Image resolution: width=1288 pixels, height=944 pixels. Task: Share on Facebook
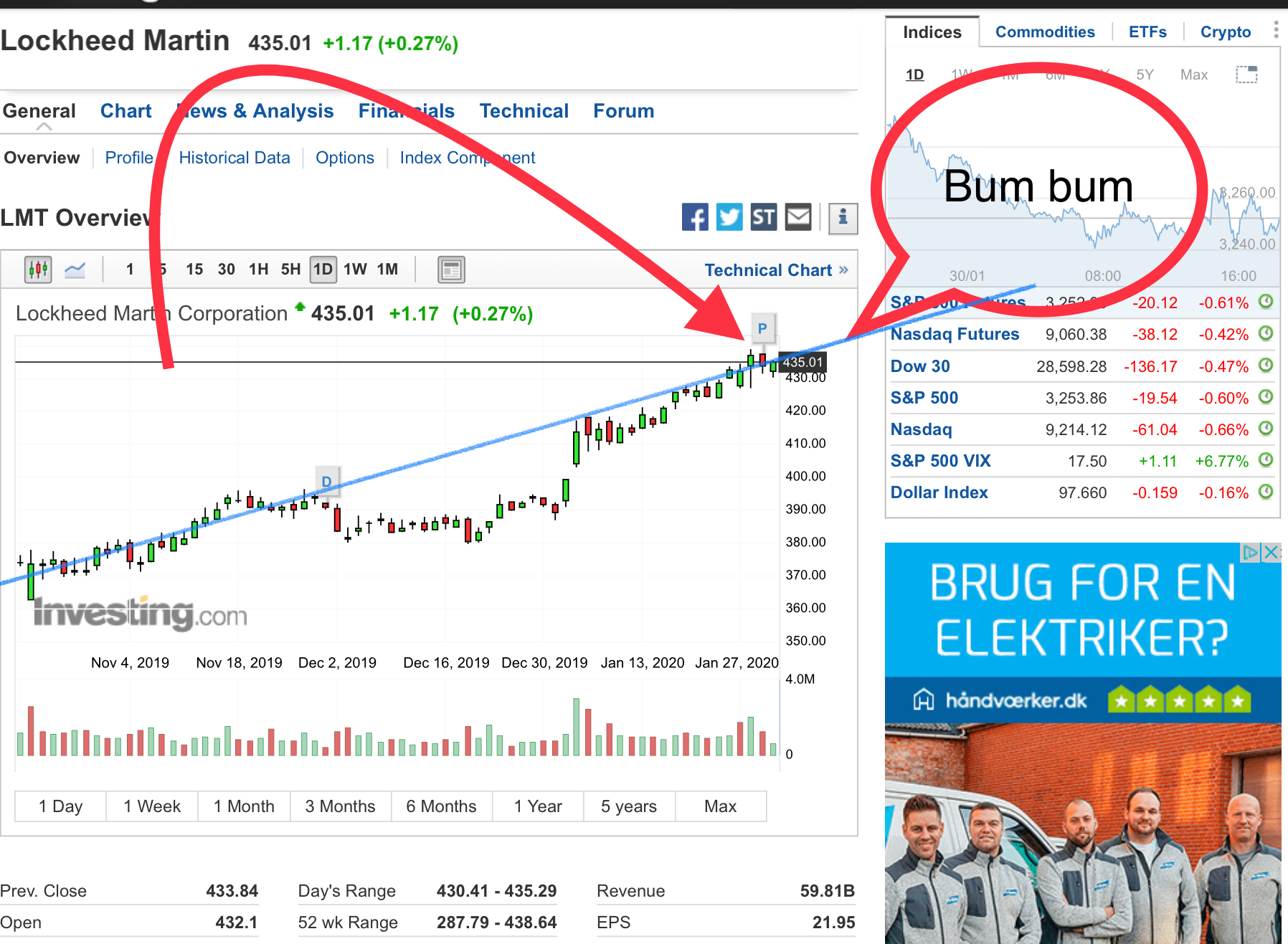click(695, 216)
